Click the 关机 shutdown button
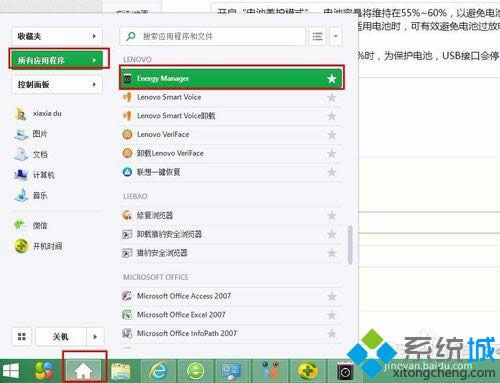 (x=61, y=337)
